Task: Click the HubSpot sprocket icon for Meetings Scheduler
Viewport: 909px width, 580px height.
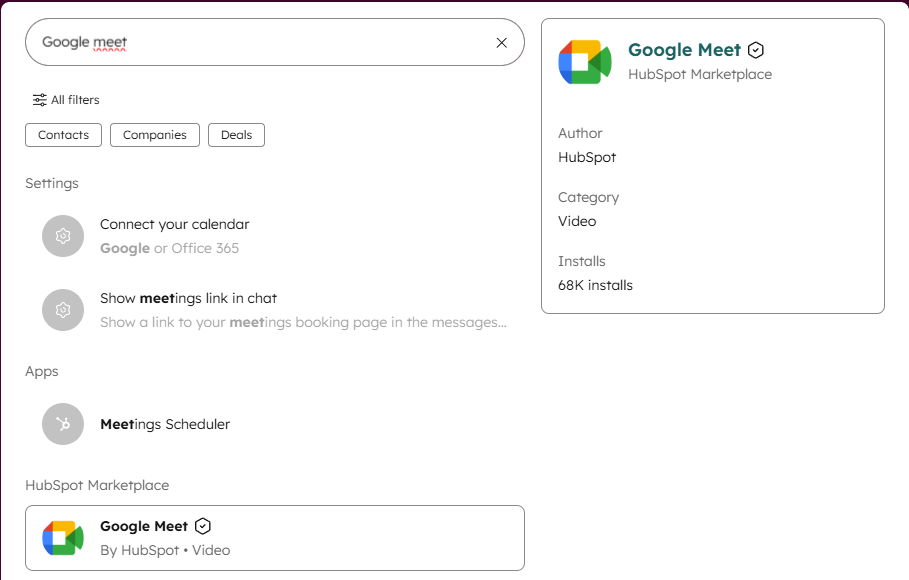Action: tap(63, 424)
